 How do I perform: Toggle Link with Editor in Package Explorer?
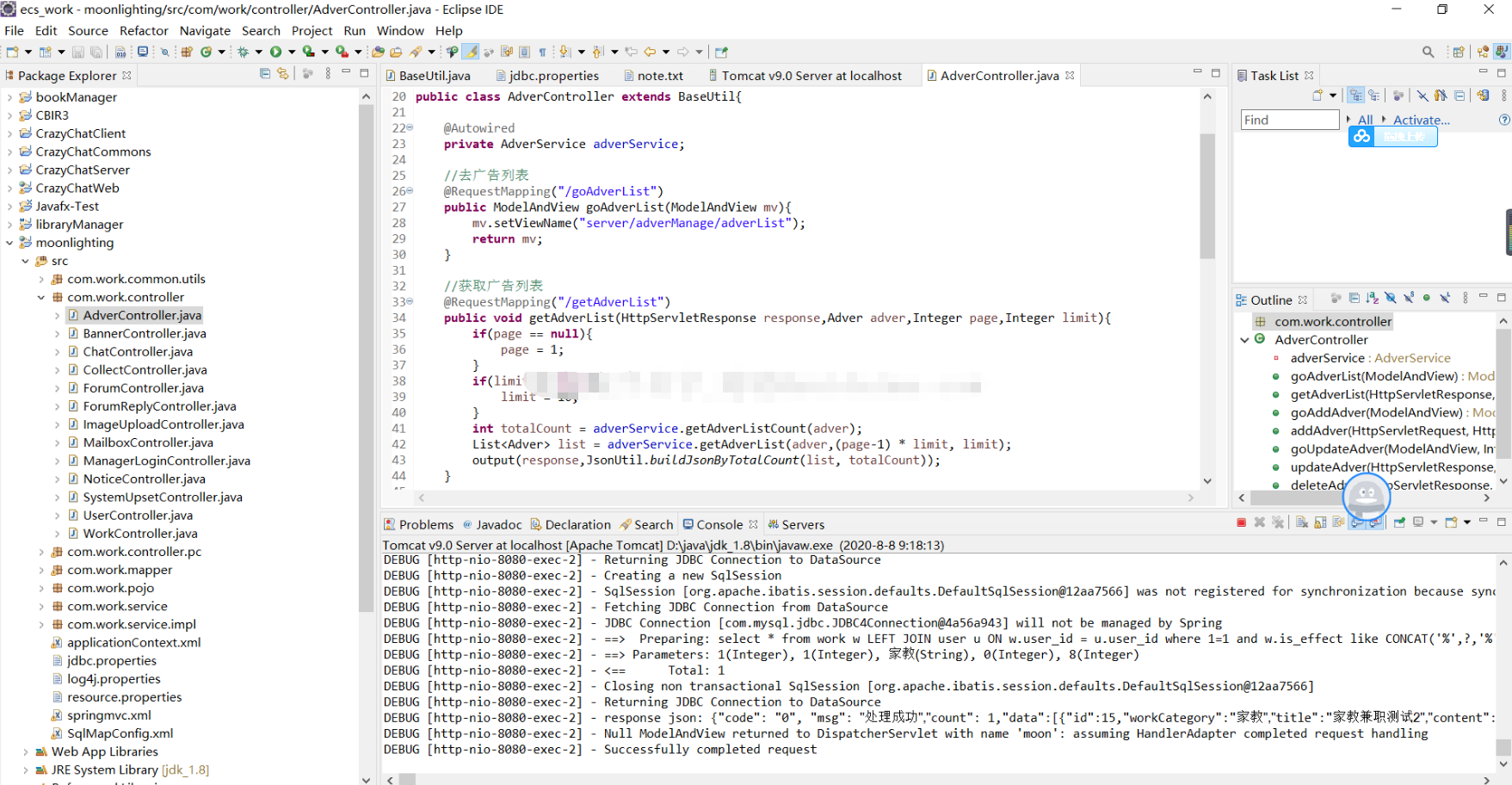click(282, 74)
